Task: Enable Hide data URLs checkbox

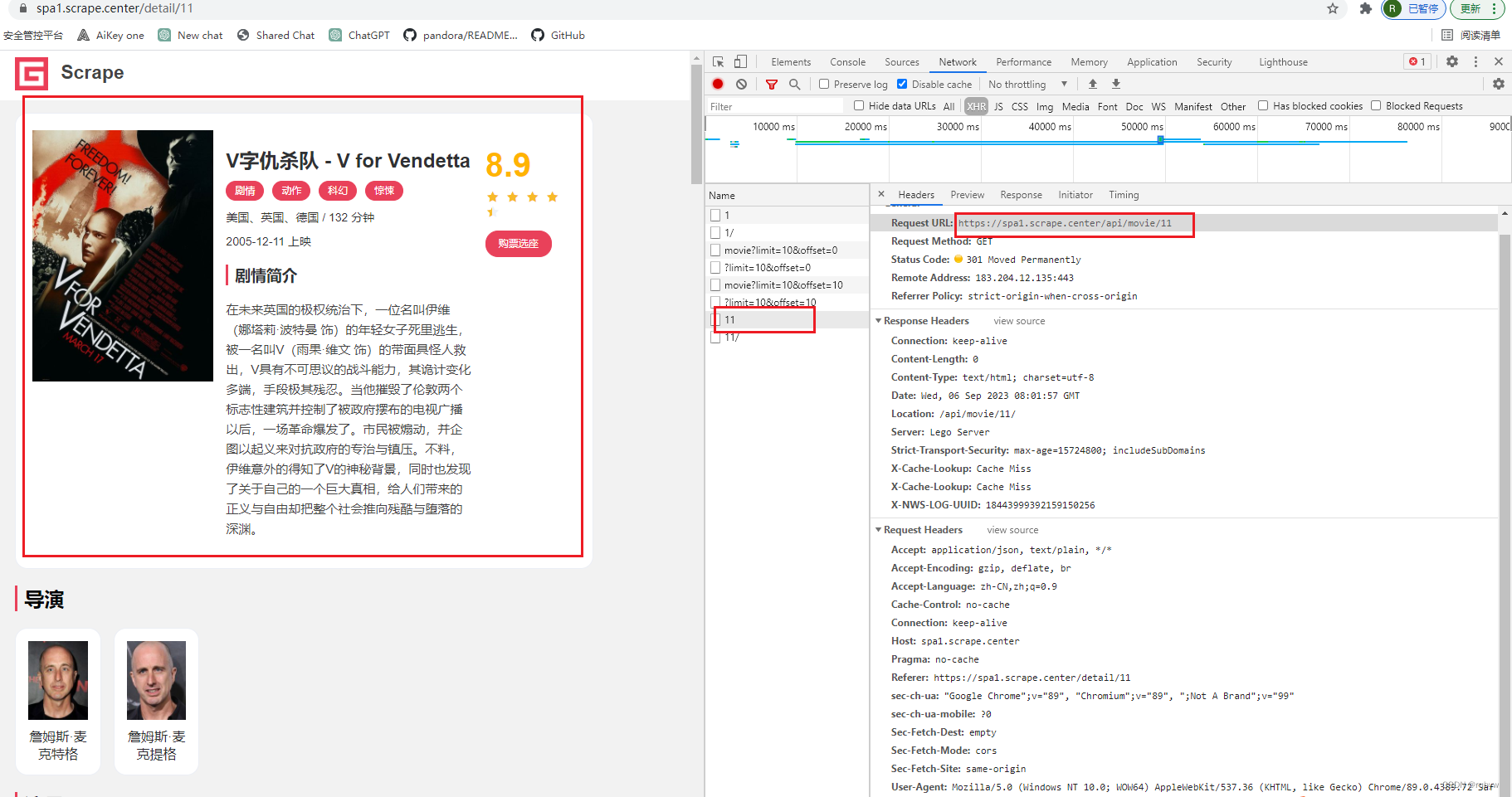Action: pyautogui.click(x=859, y=105)
